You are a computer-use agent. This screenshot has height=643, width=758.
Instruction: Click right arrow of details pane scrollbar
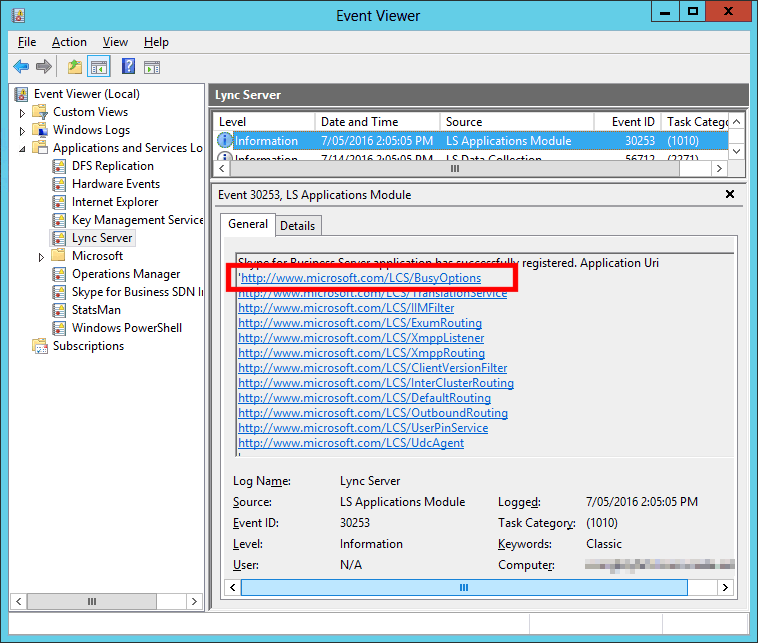725,587
